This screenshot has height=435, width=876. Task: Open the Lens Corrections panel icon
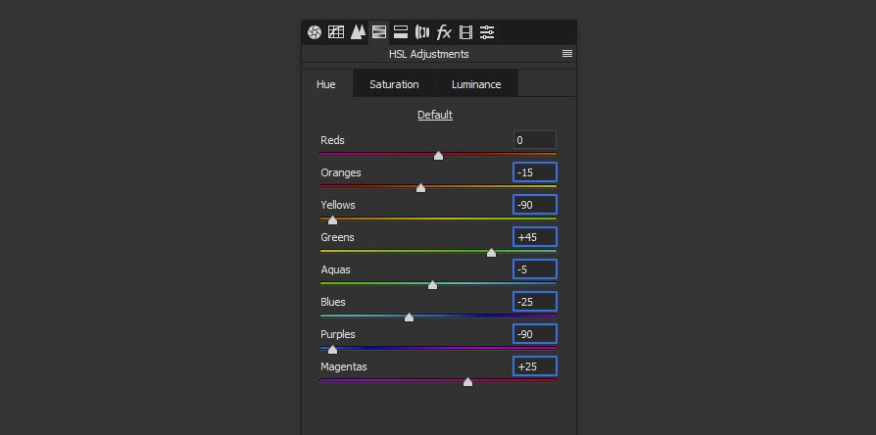pyautogui.click(x=422, y=32)
